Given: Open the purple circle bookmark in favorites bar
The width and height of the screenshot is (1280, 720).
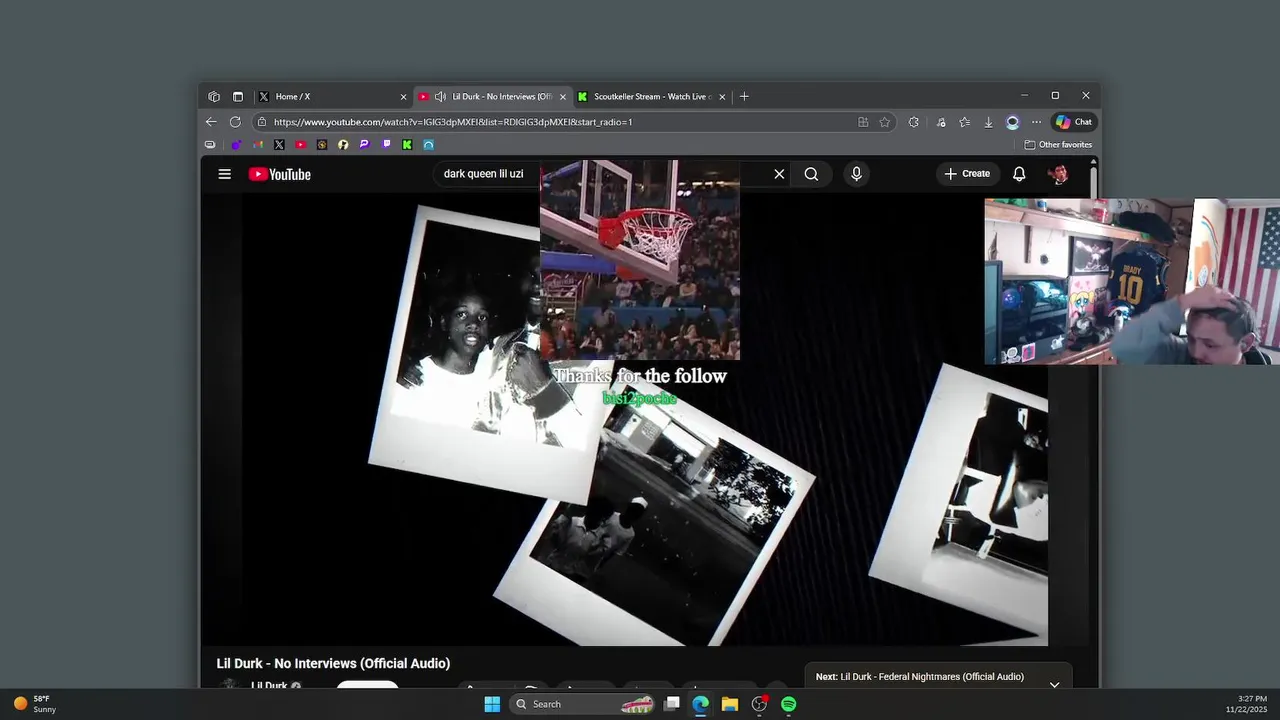Looking at the screenshot, I should pos(236,145).
